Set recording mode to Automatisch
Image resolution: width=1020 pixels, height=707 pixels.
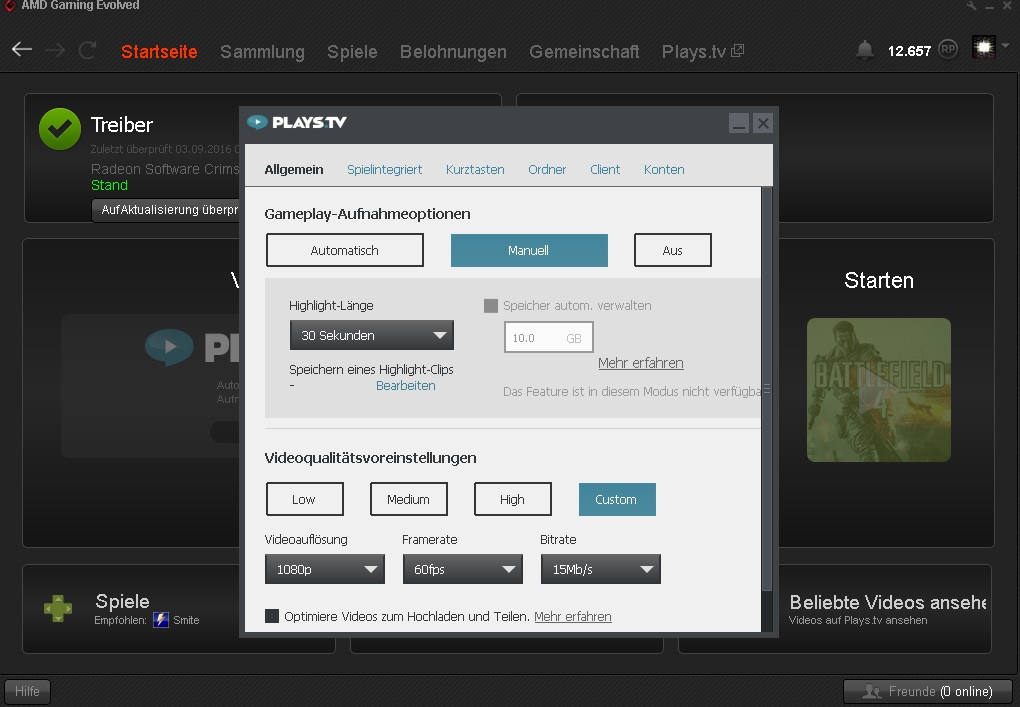coord(345,250)
